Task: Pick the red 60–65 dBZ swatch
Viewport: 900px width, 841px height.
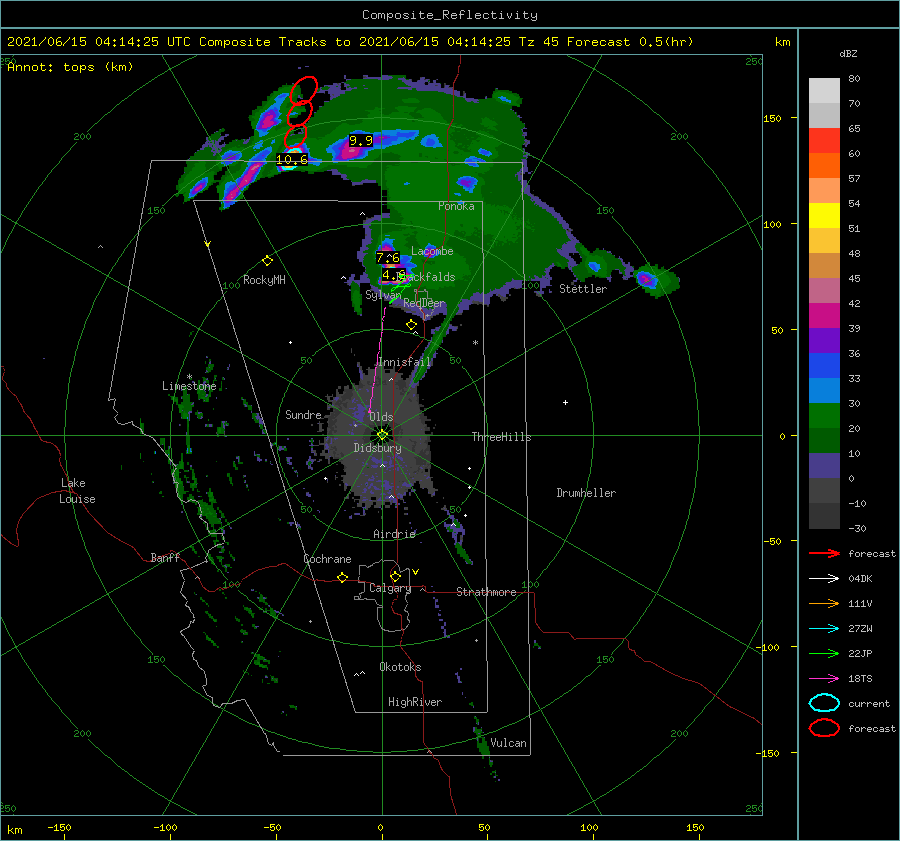Action: [824, 141]
